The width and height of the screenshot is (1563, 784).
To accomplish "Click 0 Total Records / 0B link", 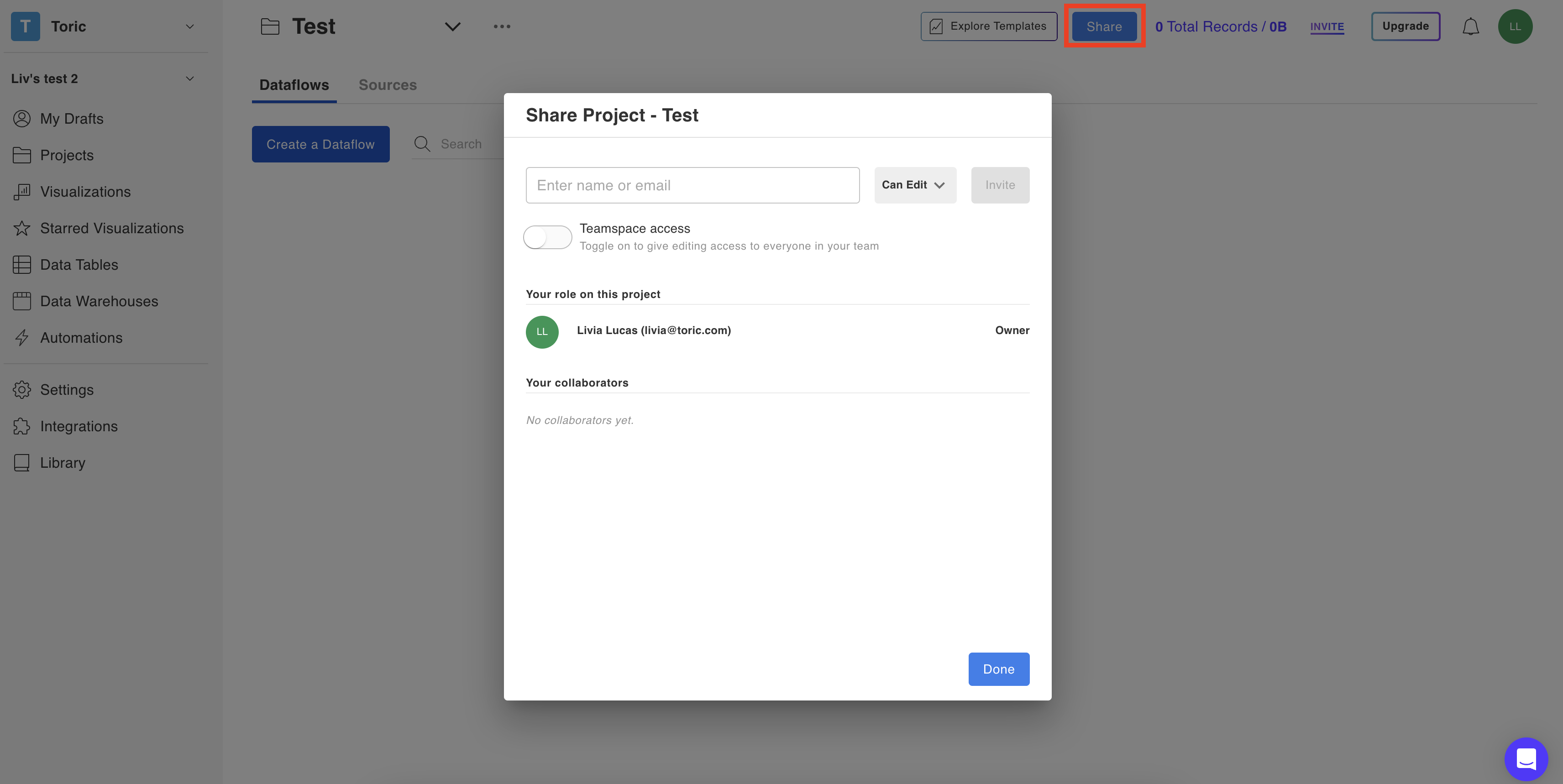I will (x=1220, y=26).
